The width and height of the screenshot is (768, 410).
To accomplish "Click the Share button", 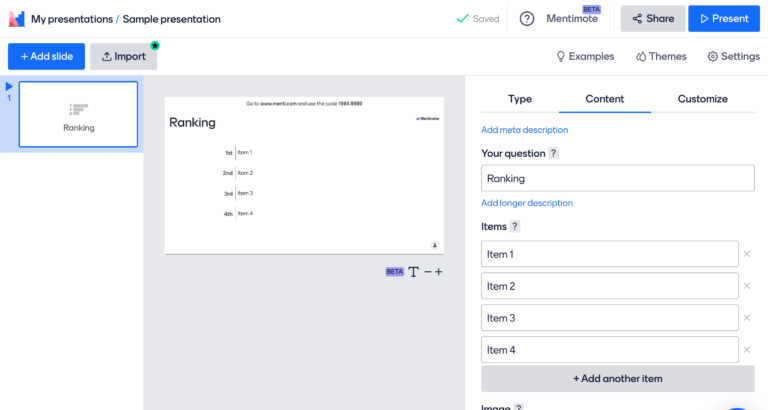I will coord(653,19).
